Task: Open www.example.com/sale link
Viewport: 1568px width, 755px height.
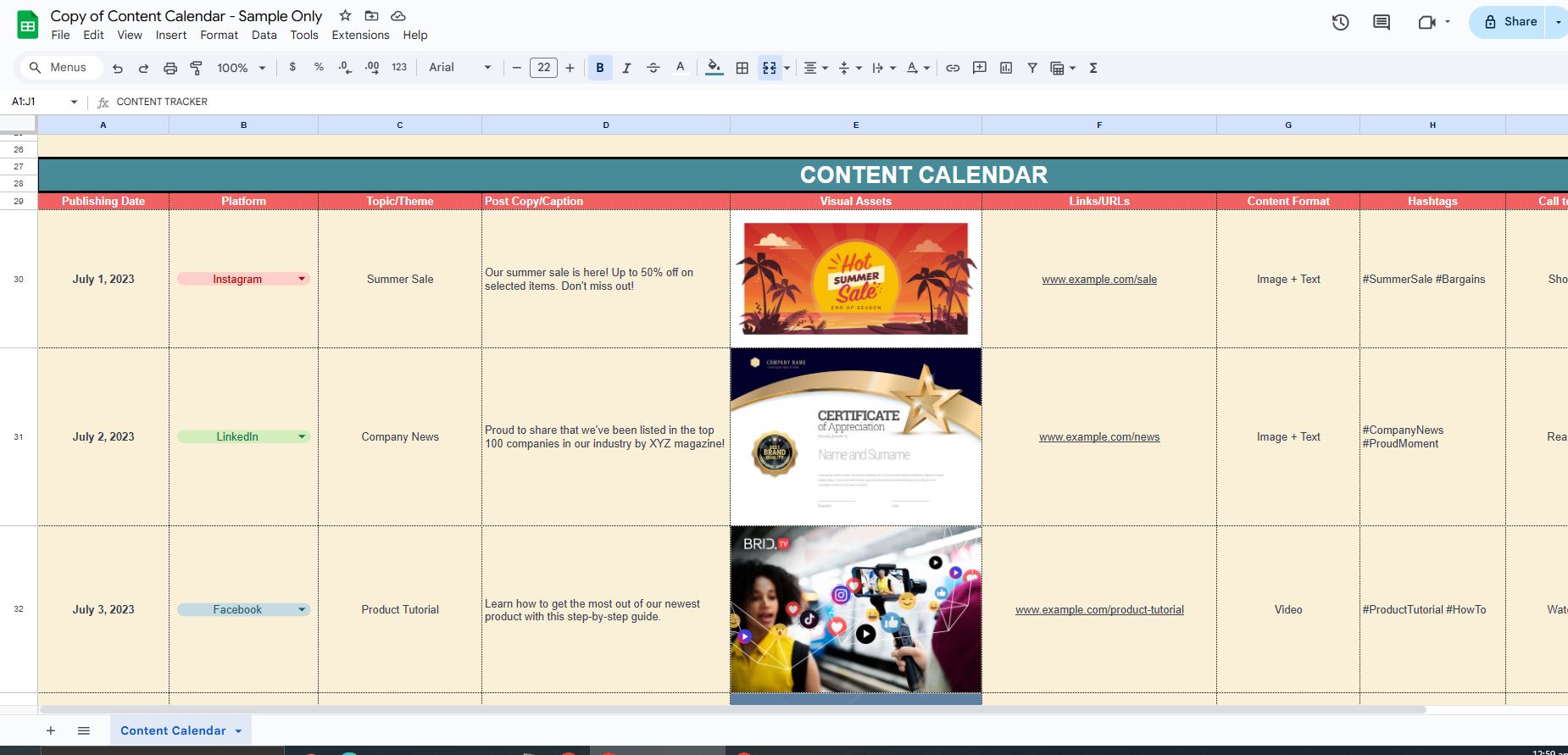Action: tap(1099, 279)
